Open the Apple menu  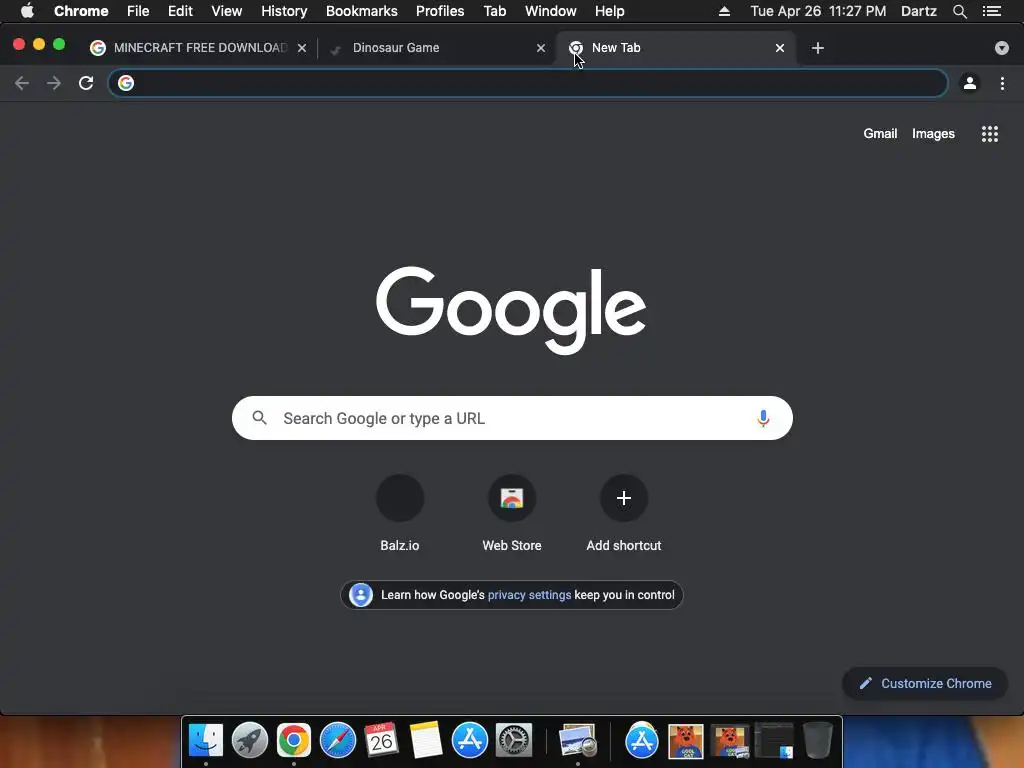[x=27, y=11]
